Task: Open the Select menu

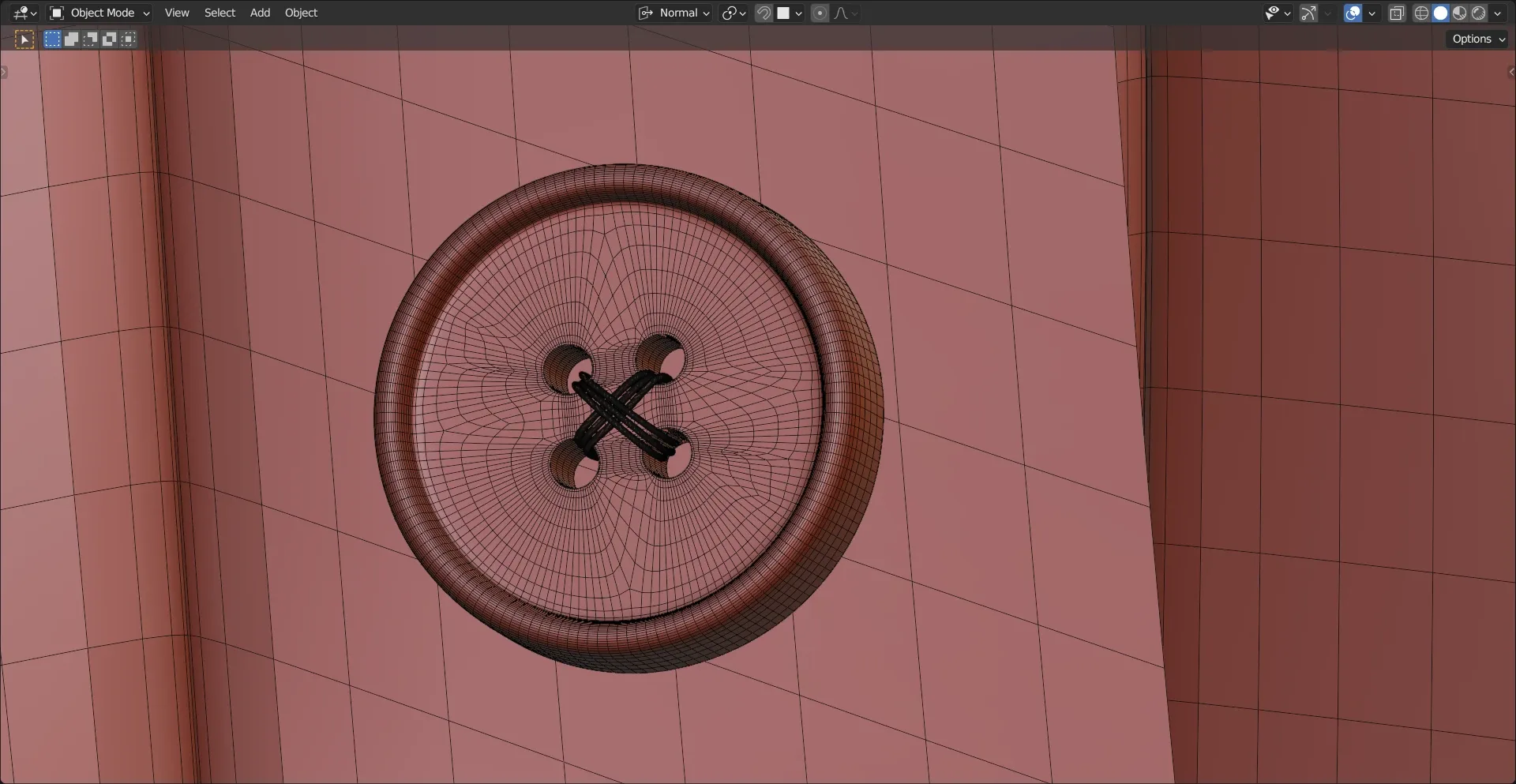Action: pyautogui.click(x=220, y=13)
